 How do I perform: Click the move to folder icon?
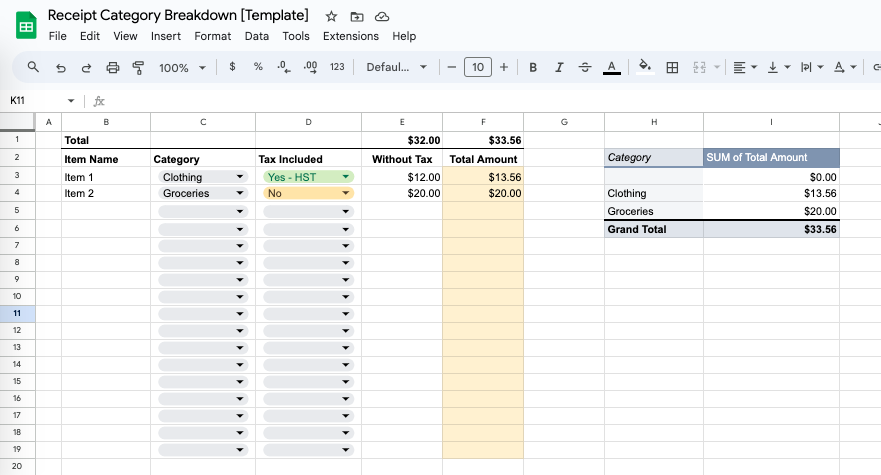tap(357, 16)
